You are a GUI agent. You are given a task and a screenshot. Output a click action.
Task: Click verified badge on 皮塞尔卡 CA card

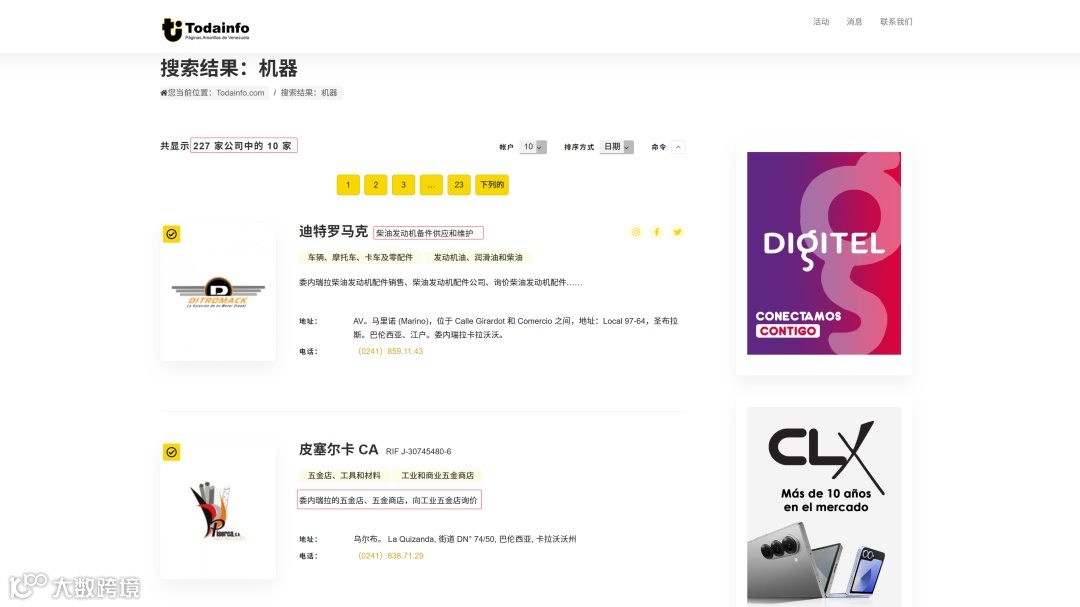[x=172, y=452]
